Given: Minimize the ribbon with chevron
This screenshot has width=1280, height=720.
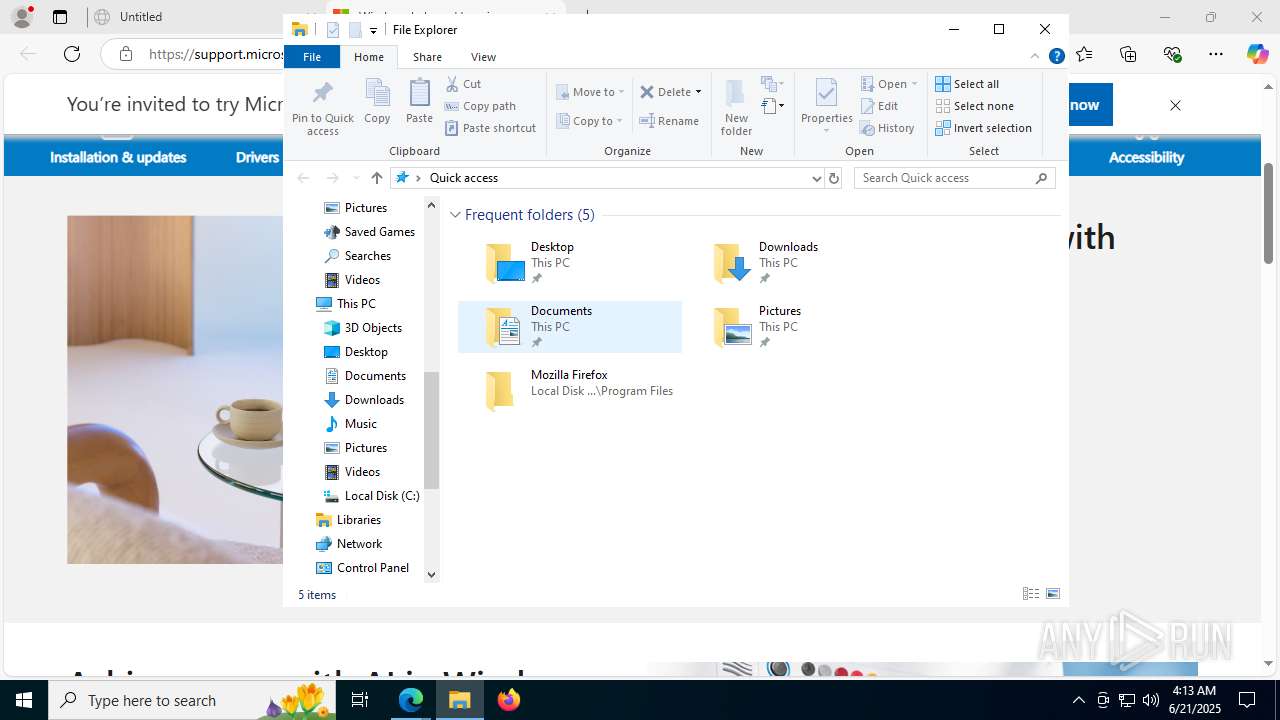Looking at the screenshot, I should point(1034,57).
